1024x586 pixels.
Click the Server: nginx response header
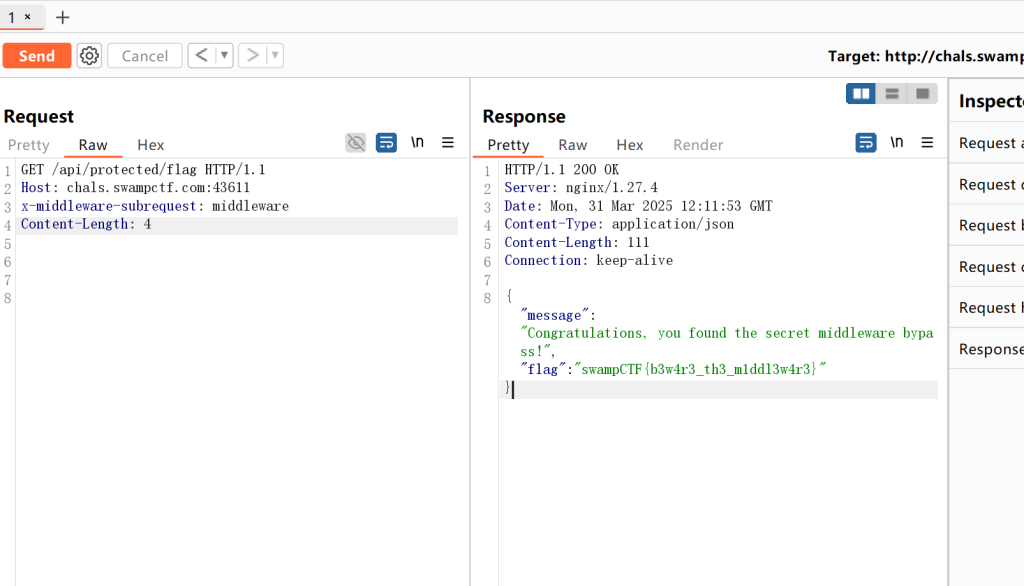click(581, 187)
